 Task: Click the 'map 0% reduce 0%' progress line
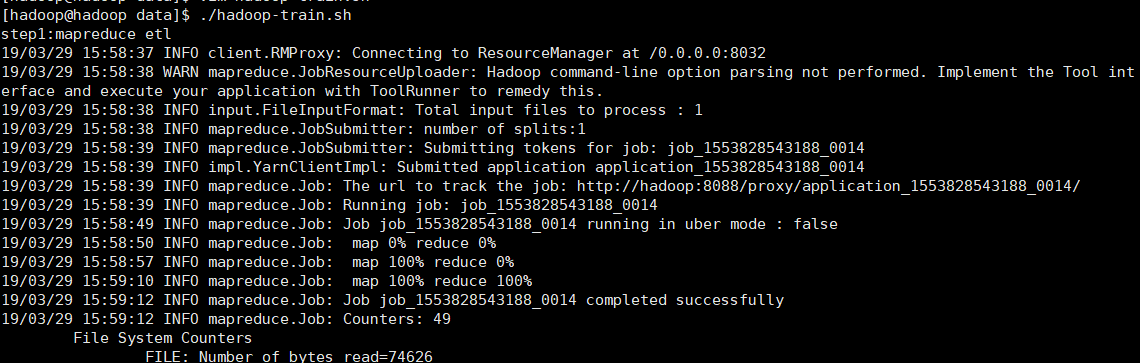tap(424, 243)
